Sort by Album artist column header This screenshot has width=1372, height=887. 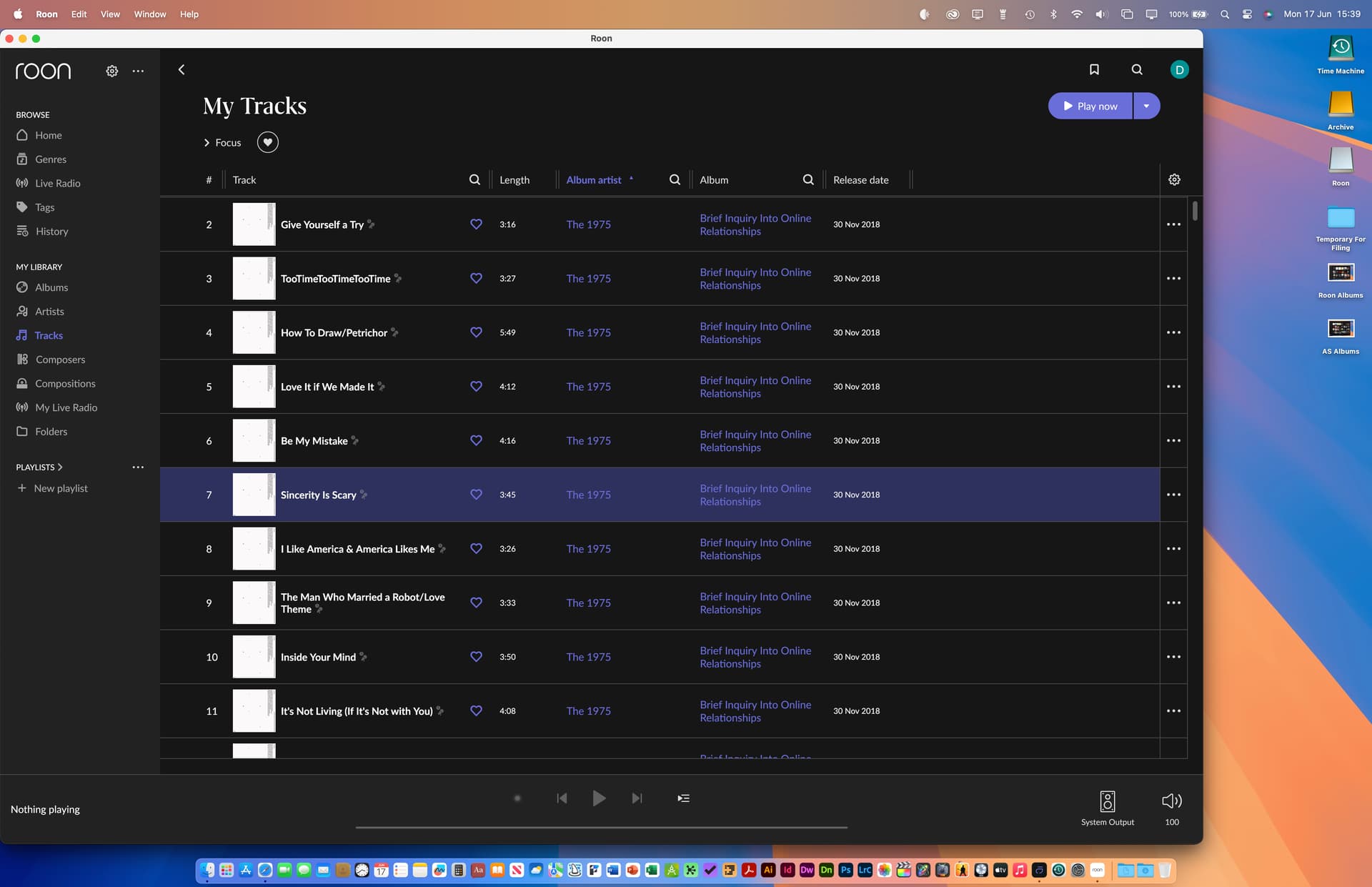tap(594, 180)
